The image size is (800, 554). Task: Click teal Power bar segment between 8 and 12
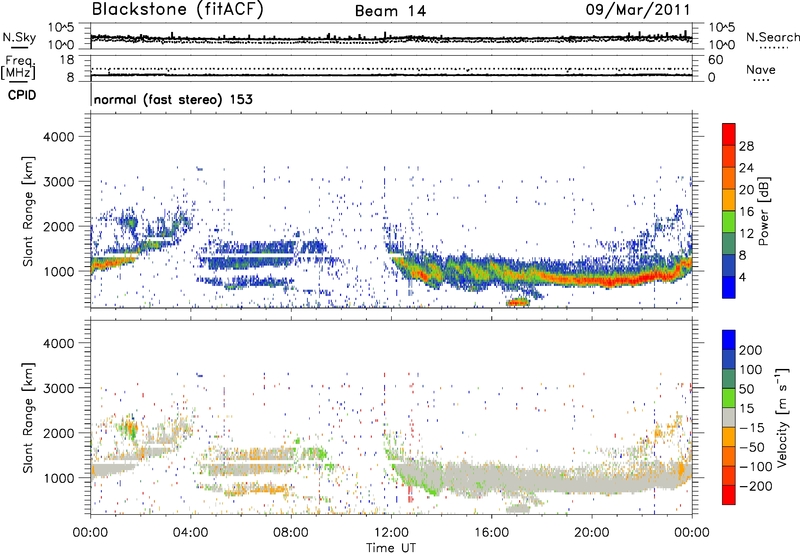pos(729,244)
